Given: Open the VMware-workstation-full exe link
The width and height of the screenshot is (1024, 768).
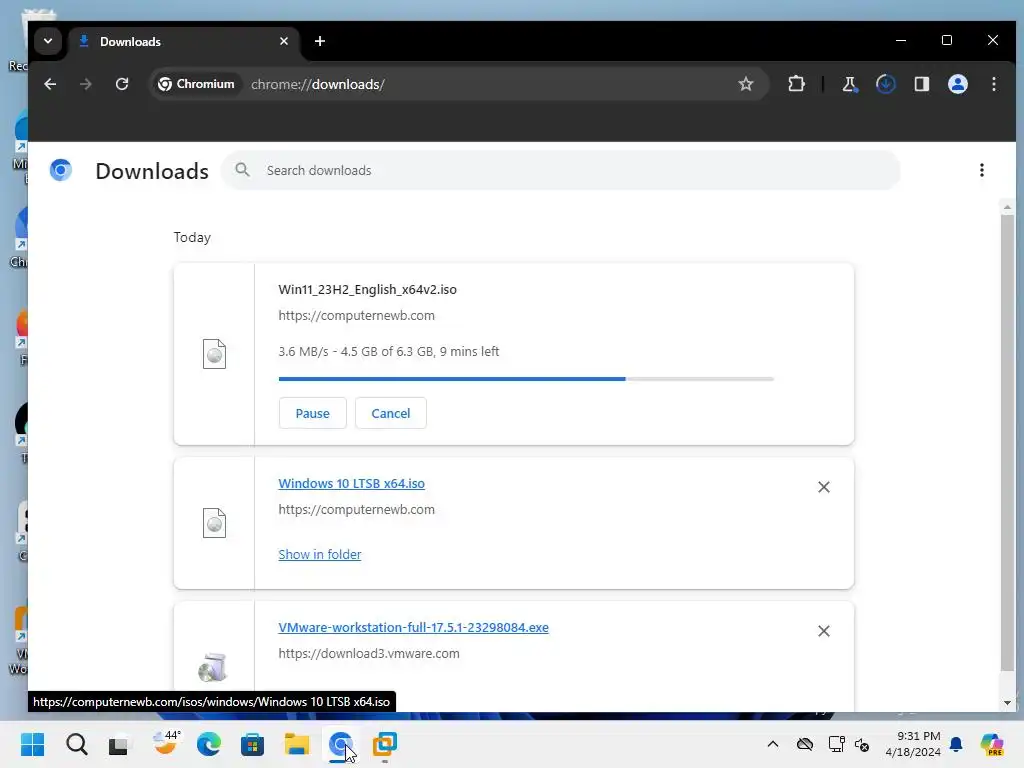Looking at the screenshot, I should point(413,628).
